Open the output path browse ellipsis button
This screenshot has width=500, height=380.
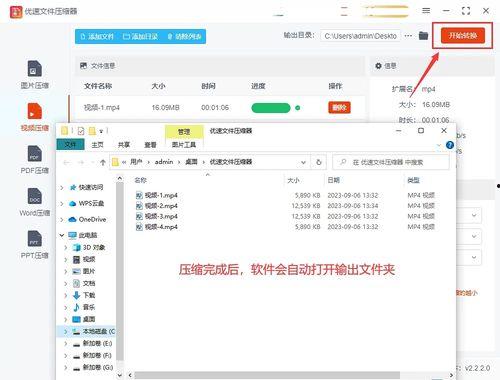[408, 36]
